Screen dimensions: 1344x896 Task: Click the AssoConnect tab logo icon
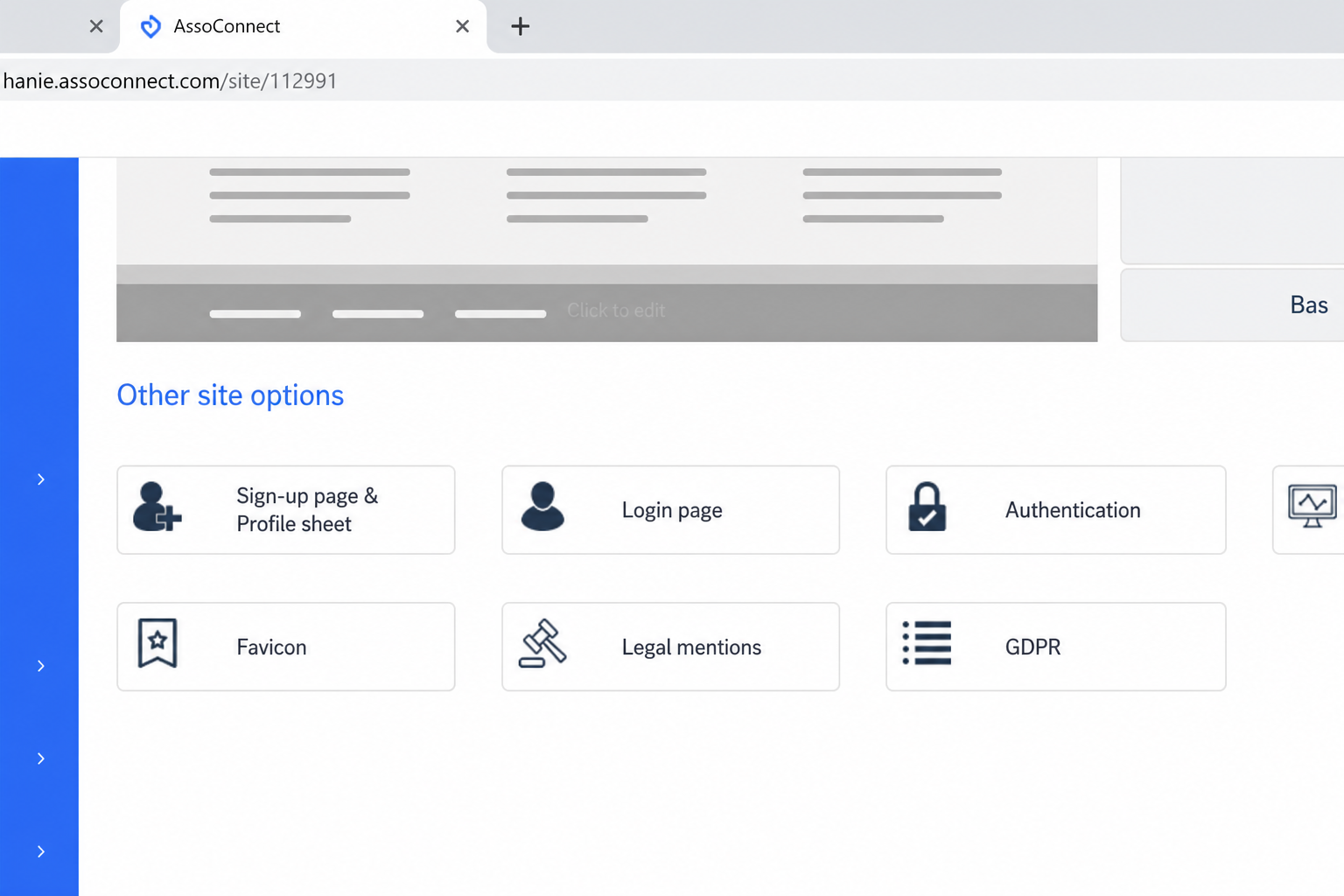click(150, 26)
